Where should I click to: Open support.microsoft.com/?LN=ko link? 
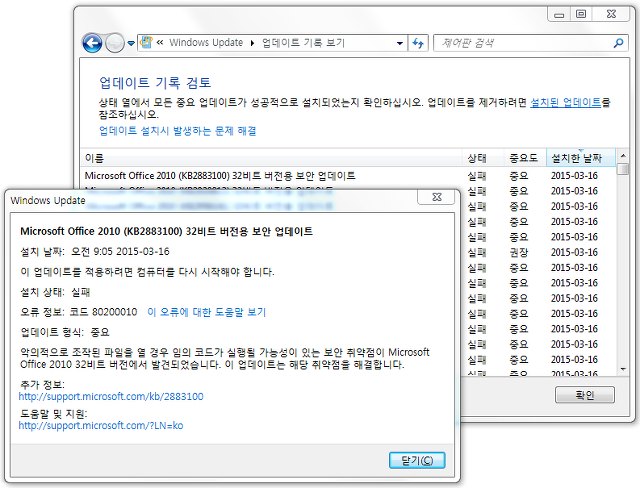click(101, 425)
